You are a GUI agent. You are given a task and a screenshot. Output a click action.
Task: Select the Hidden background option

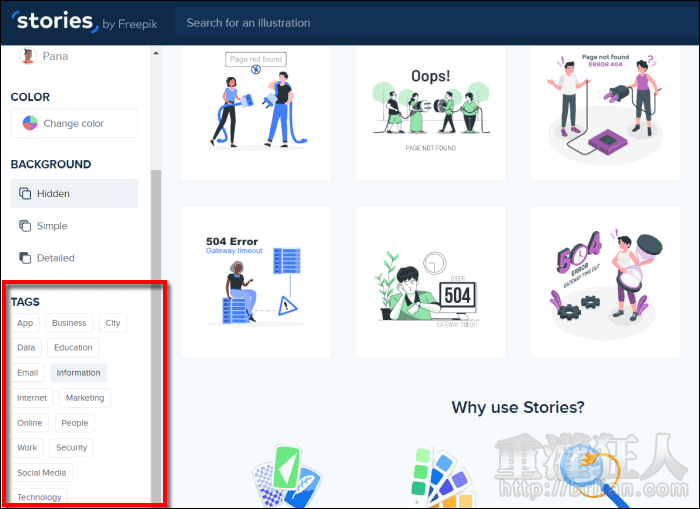point(74,194)
